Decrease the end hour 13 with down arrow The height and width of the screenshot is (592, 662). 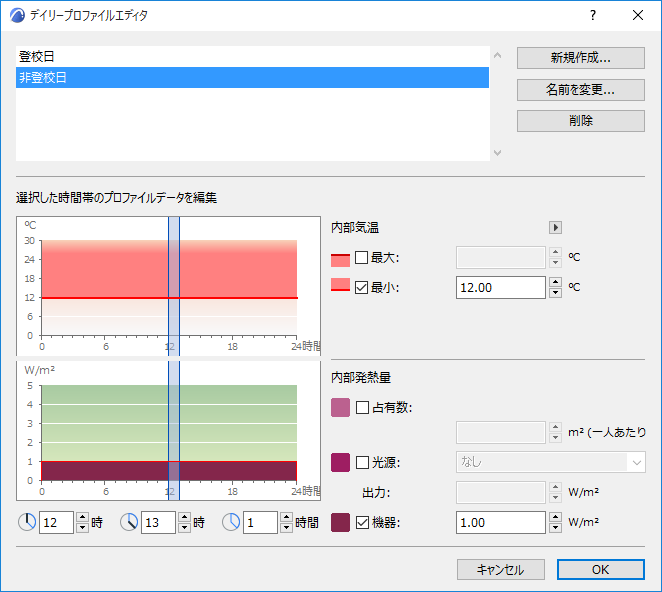coord(184,528)
